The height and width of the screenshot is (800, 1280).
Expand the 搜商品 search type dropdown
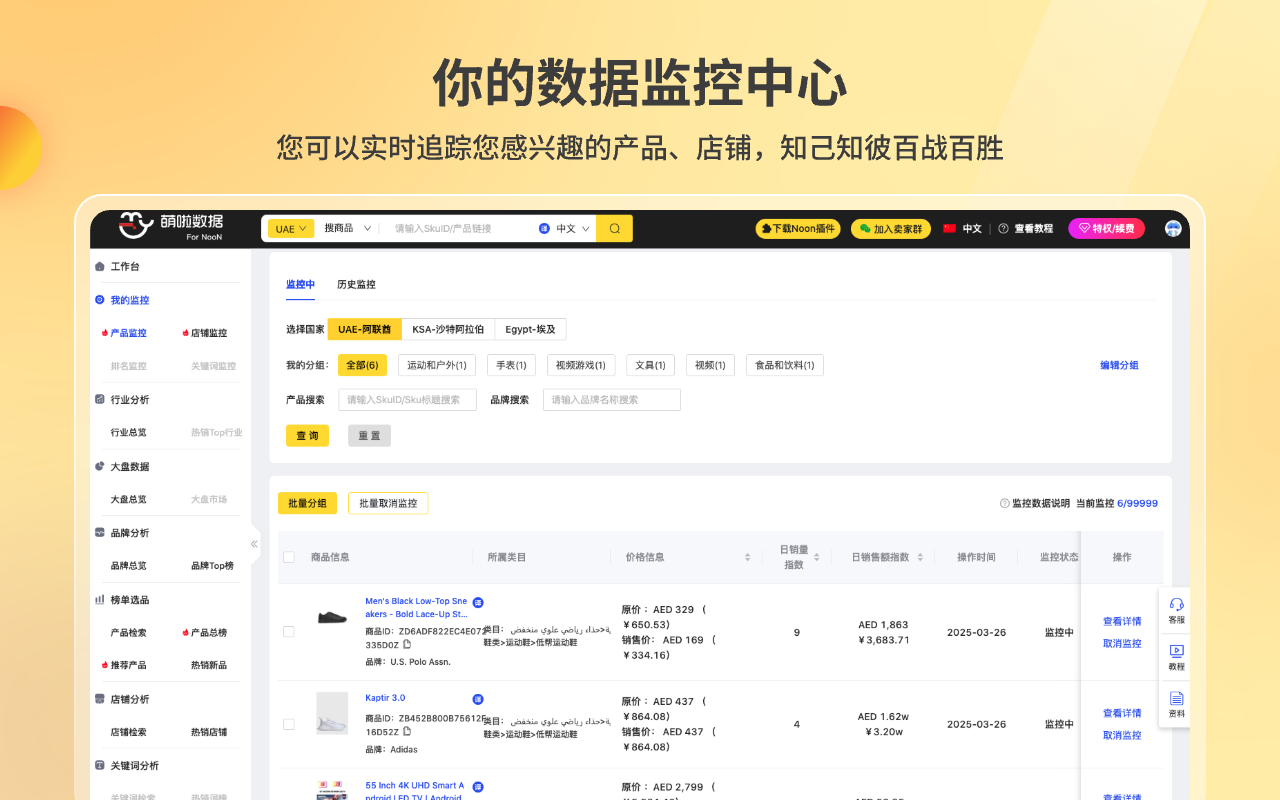click(347, 229)
